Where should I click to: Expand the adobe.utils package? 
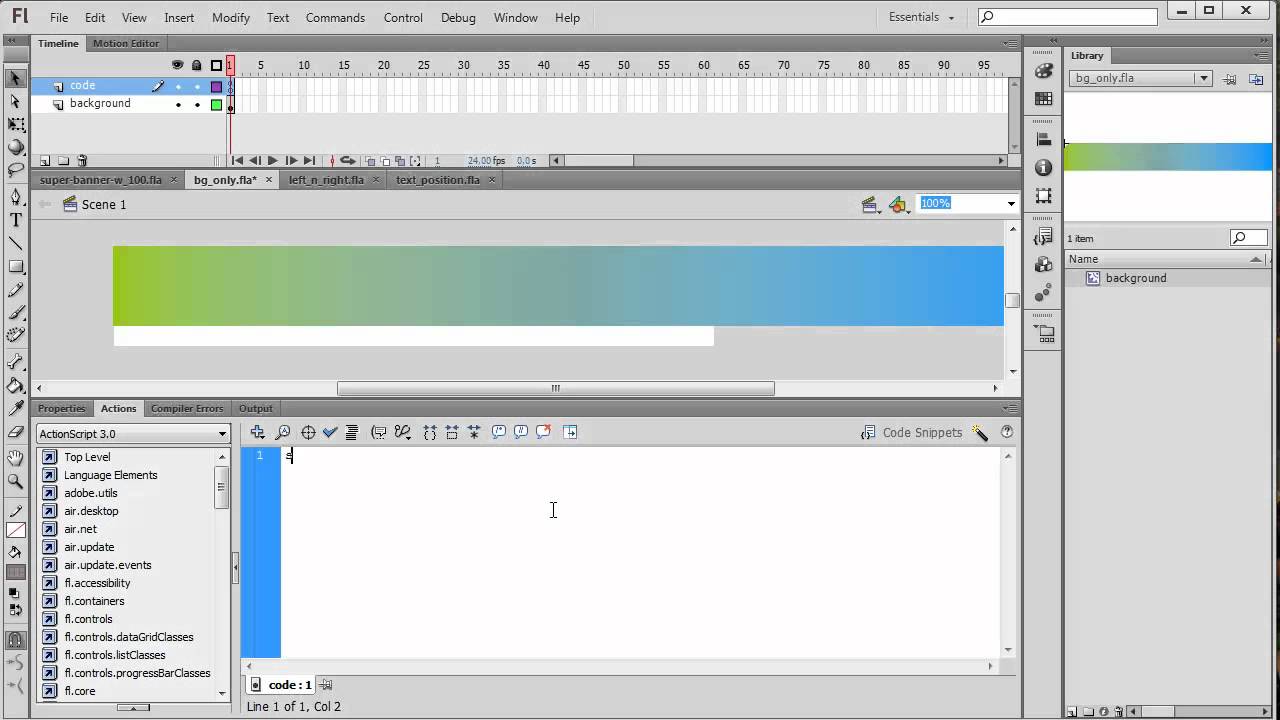click(x=90, y=493)
